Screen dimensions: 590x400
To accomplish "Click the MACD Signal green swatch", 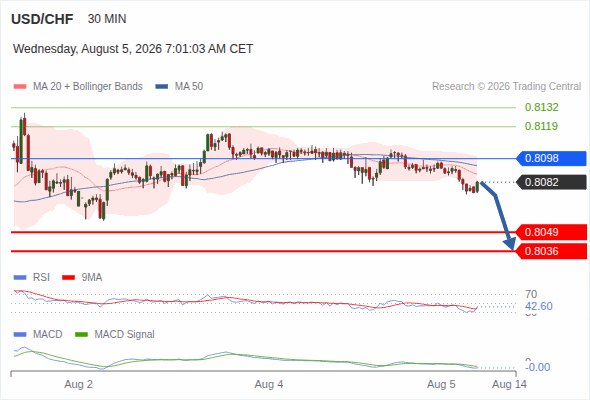I will tap(81, 335).
